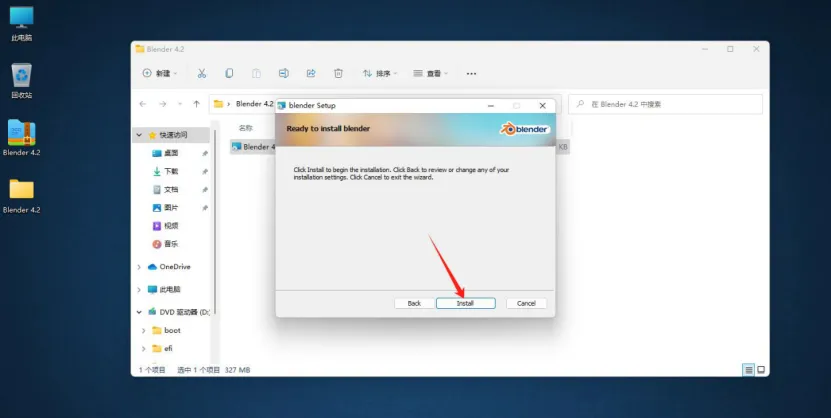Click the up-one-level arrow in Explorer
Viewport: 831px width, 418px height.
[197, 104]
